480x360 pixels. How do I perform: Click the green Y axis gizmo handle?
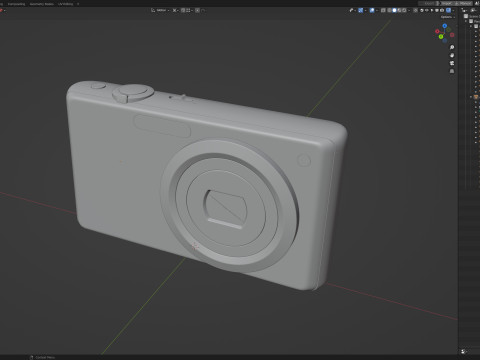point(441,36)
